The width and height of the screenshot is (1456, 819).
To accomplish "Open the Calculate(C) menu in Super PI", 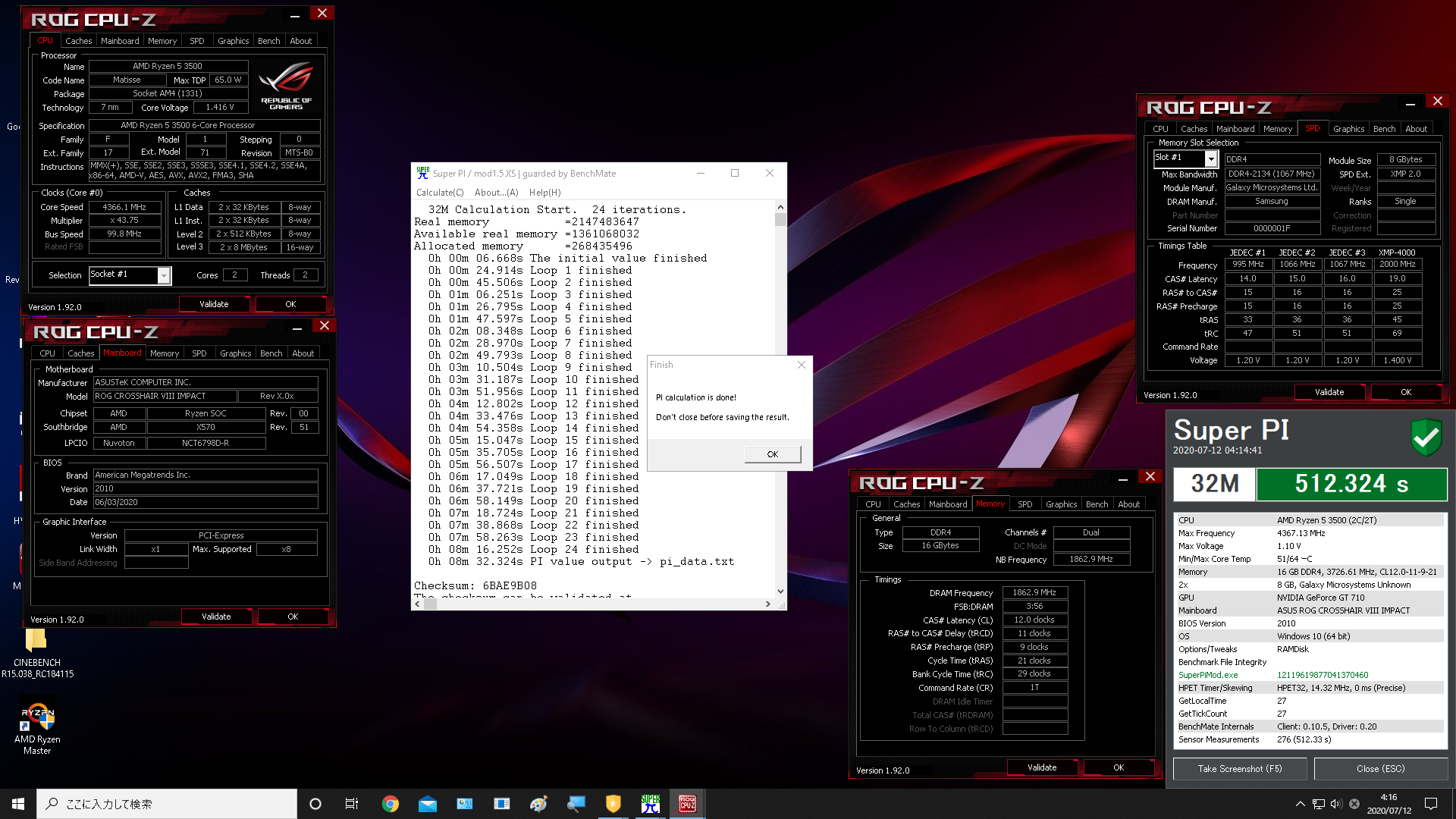I will [x=440, y=193].
